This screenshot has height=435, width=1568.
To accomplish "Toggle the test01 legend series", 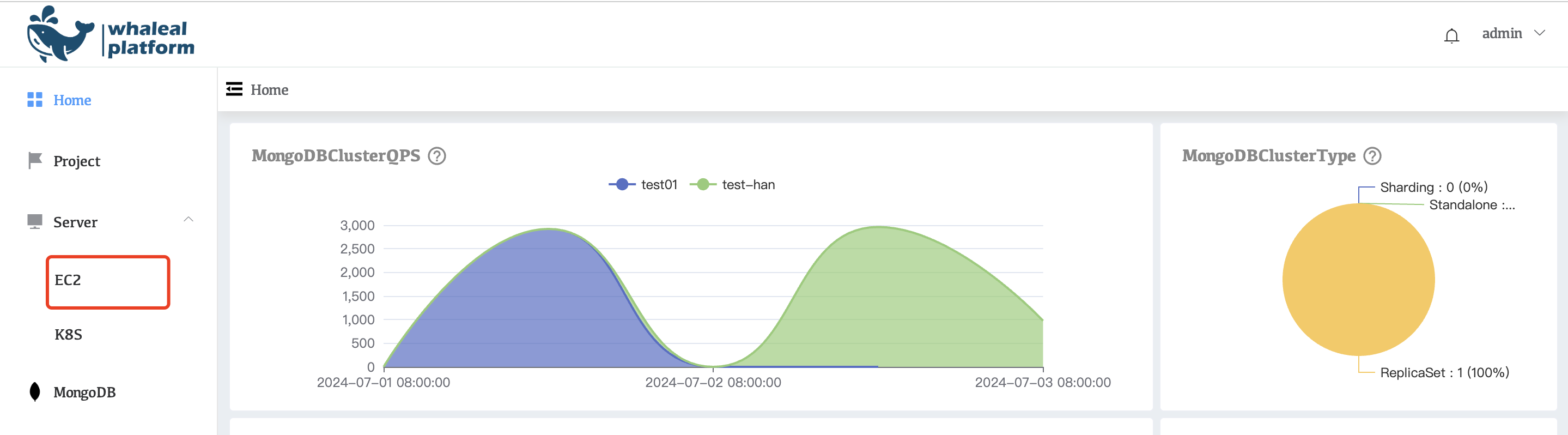I will (x=643, y=185).
